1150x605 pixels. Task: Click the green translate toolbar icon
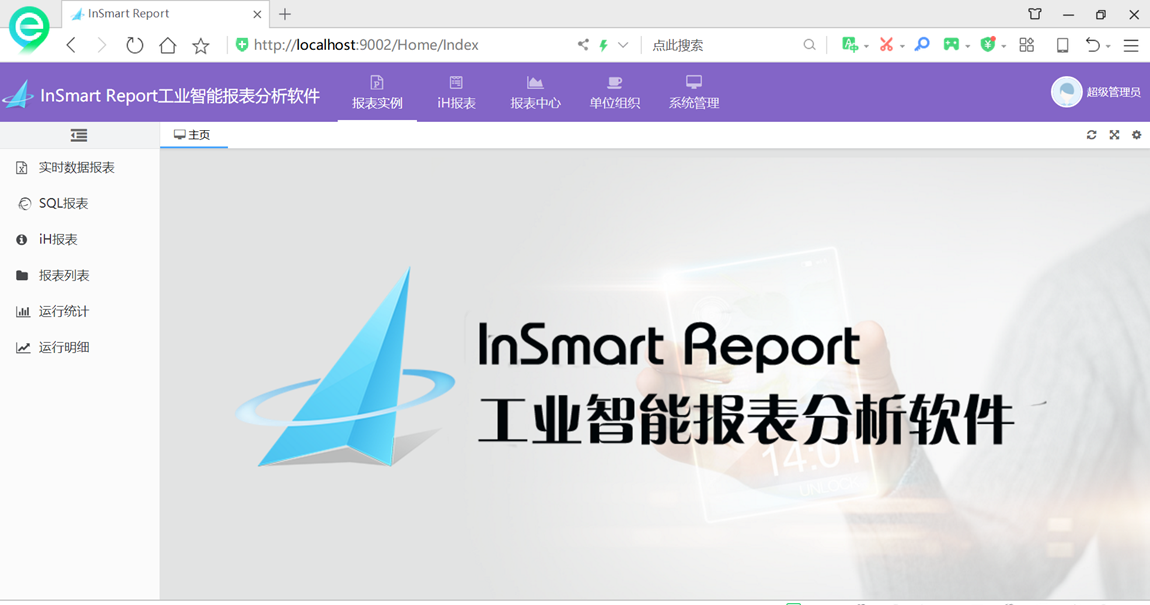pyautogui.click(x=849, y=45)
